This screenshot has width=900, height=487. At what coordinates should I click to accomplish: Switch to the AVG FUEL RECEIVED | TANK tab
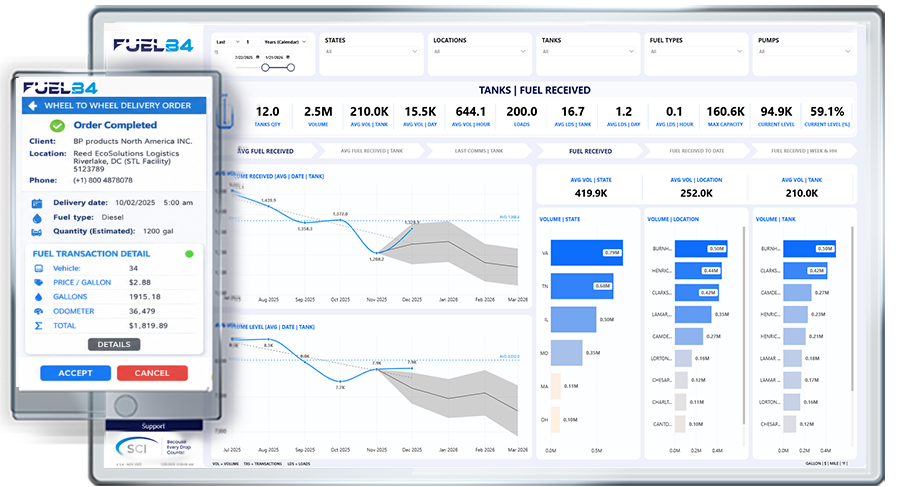372,151
